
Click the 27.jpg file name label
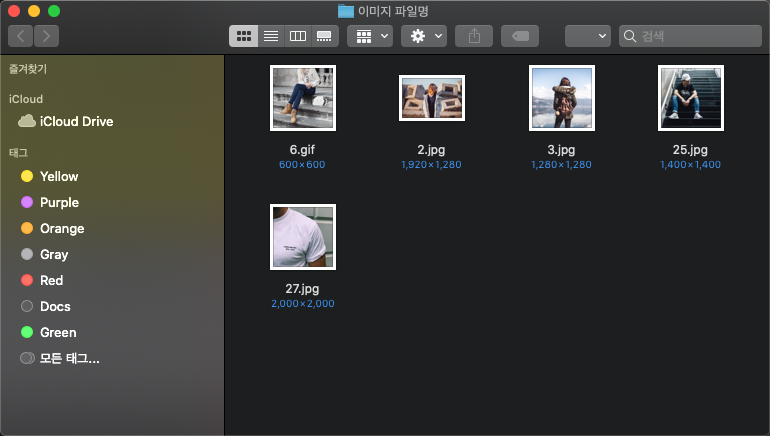(302, 288)
